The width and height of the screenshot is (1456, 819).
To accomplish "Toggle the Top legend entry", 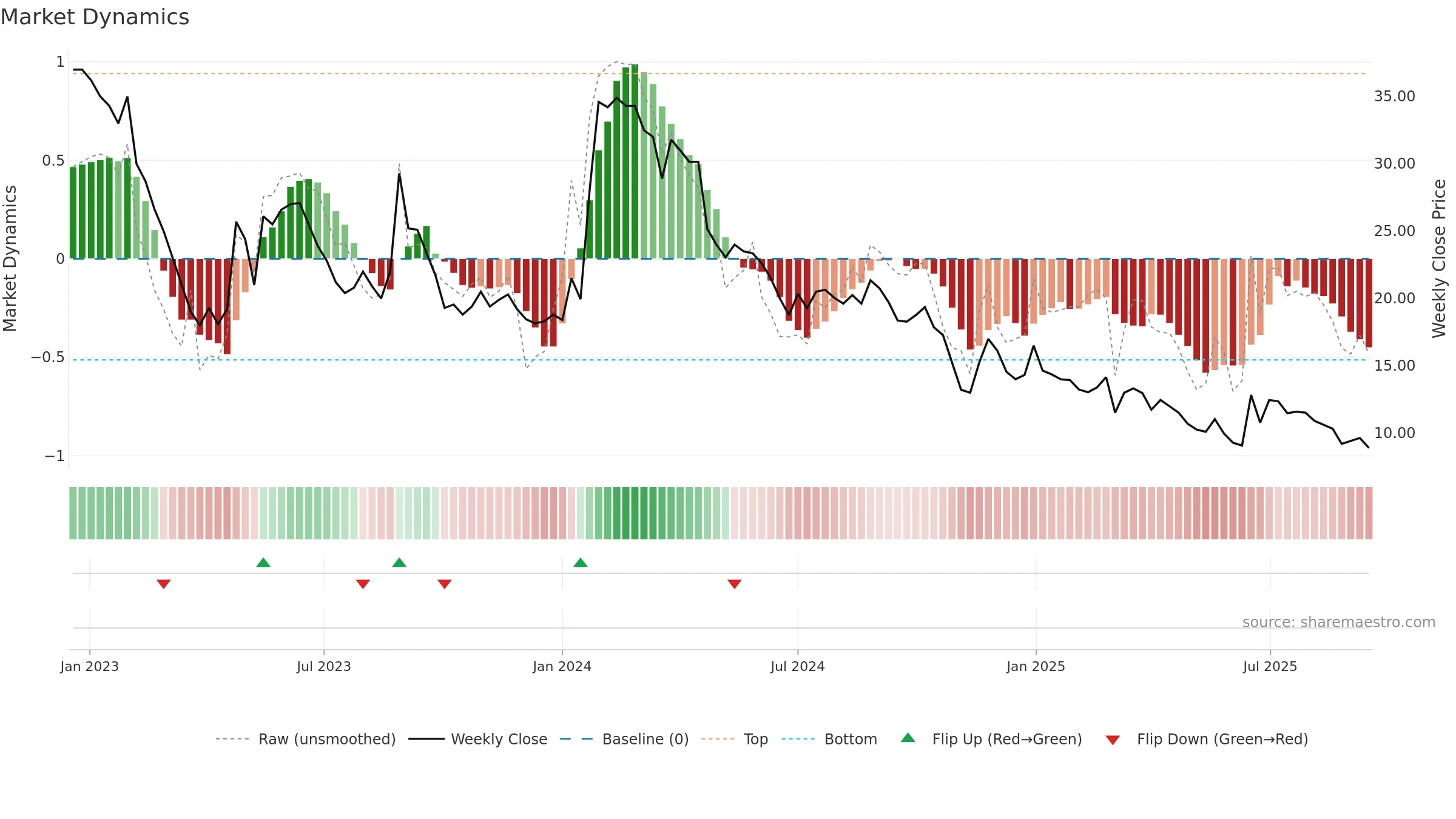I will click(734, 739).
